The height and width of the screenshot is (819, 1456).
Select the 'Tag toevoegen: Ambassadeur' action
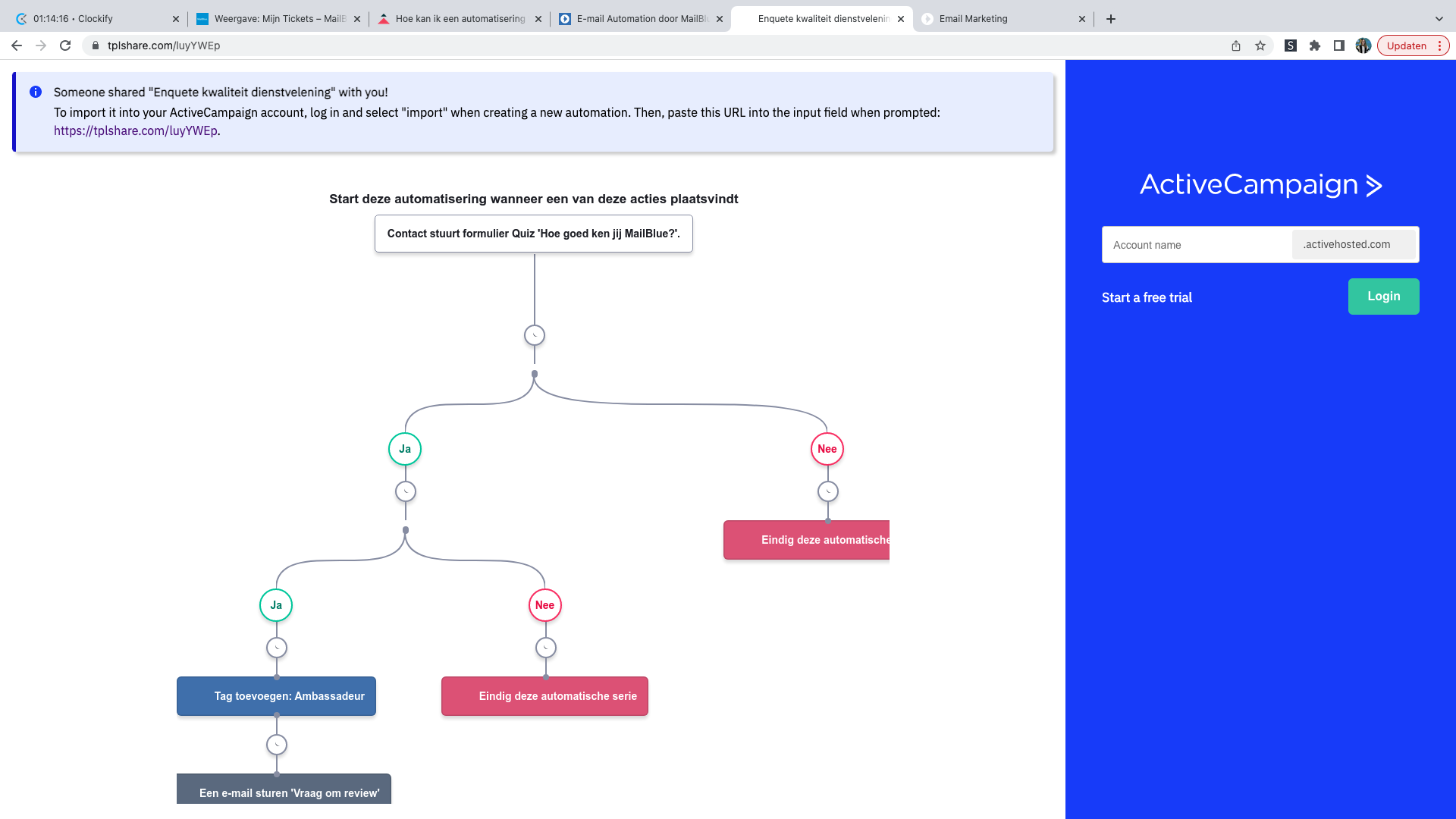pos(276,696)
